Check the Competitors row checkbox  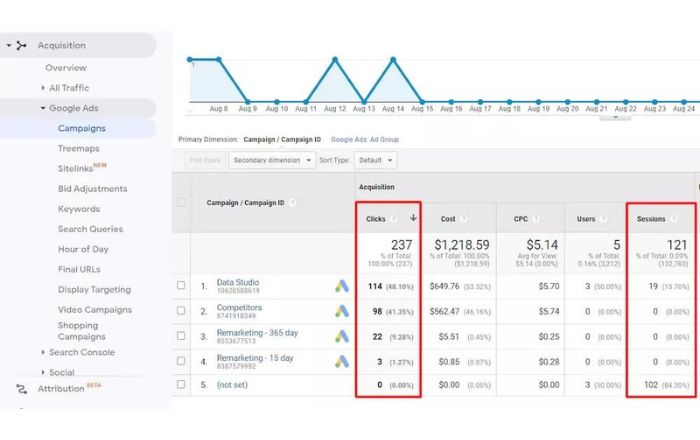181,310
